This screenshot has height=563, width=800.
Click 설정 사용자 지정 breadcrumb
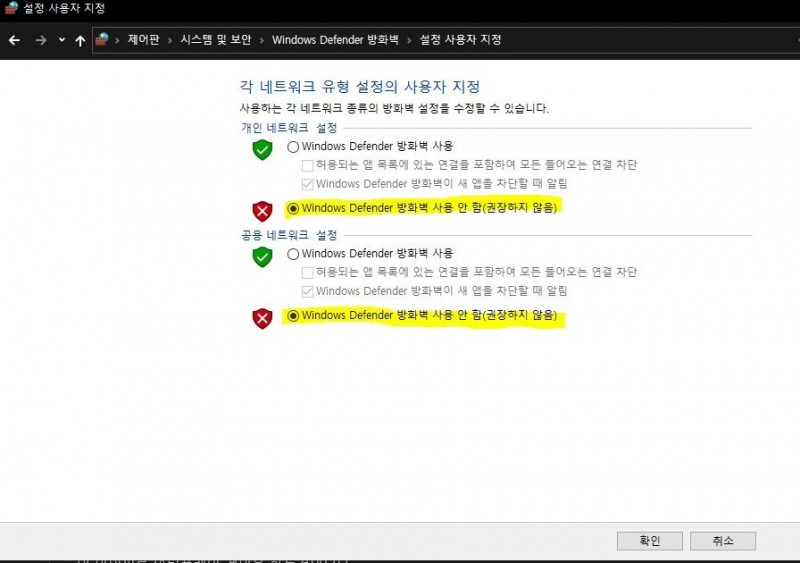(460, 40)
